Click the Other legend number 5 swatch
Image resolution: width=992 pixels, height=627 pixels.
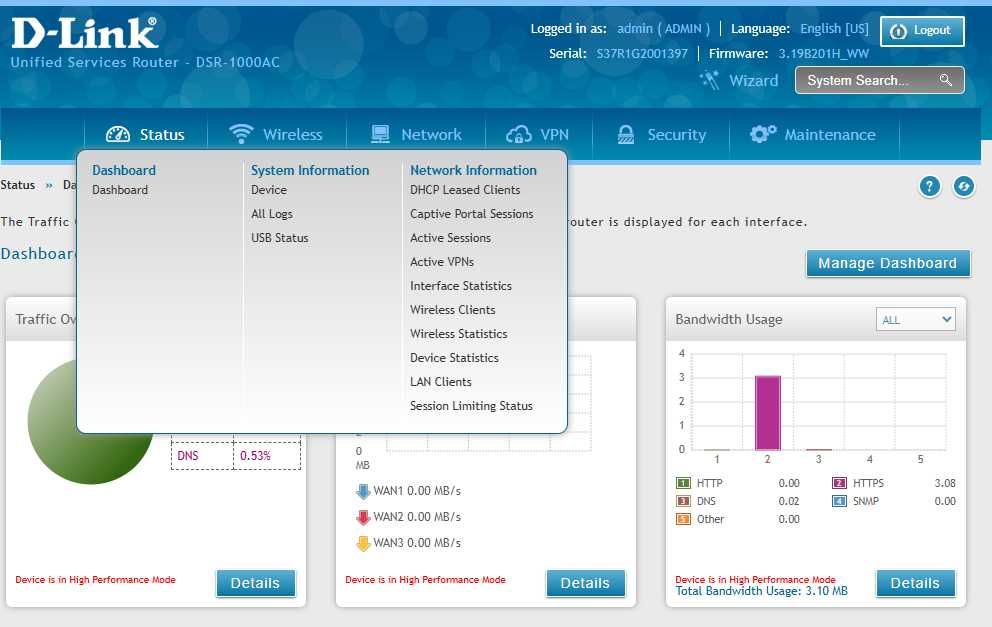(x=683, y=519)
